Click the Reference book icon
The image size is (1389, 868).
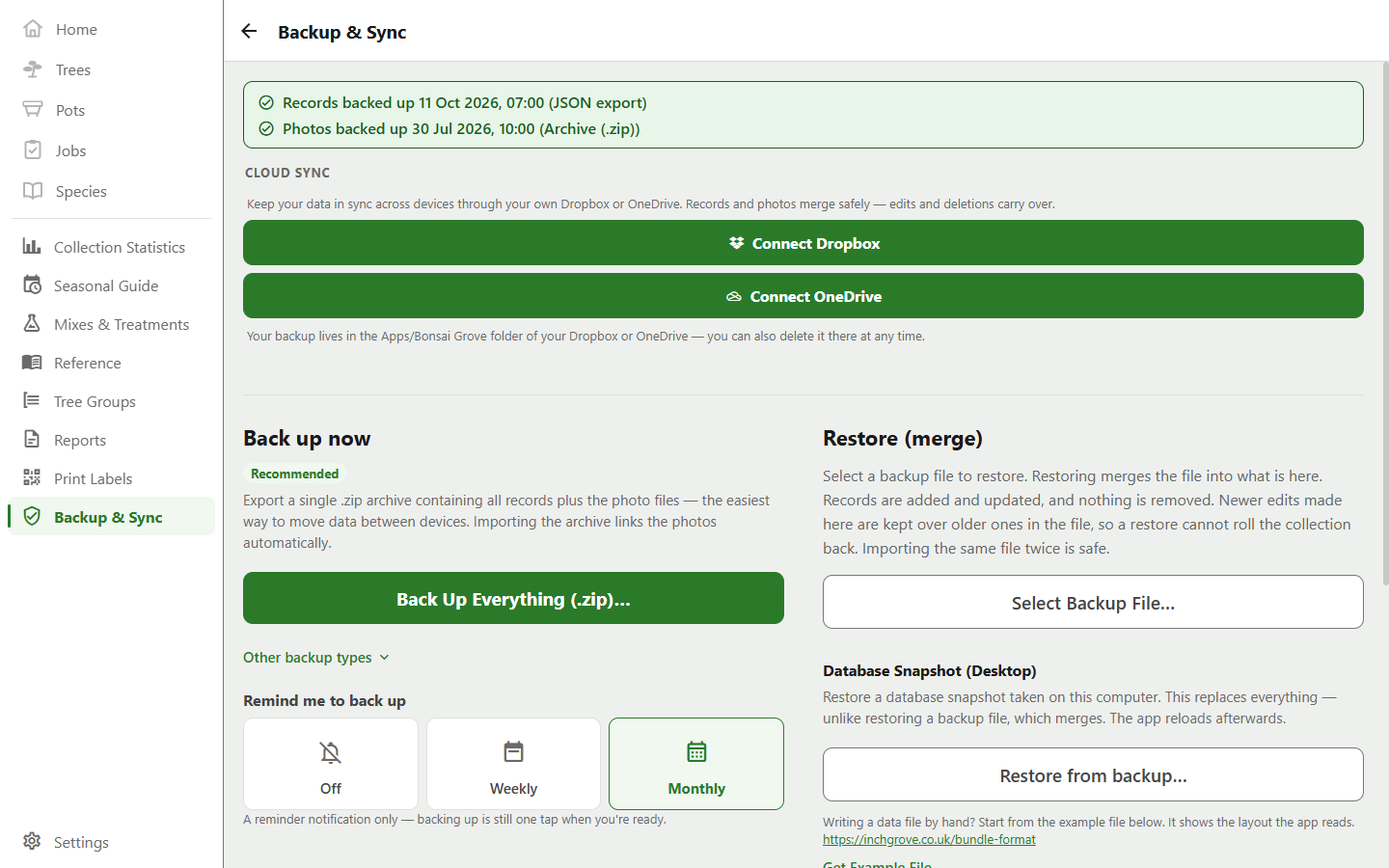[x=32, y=363]
